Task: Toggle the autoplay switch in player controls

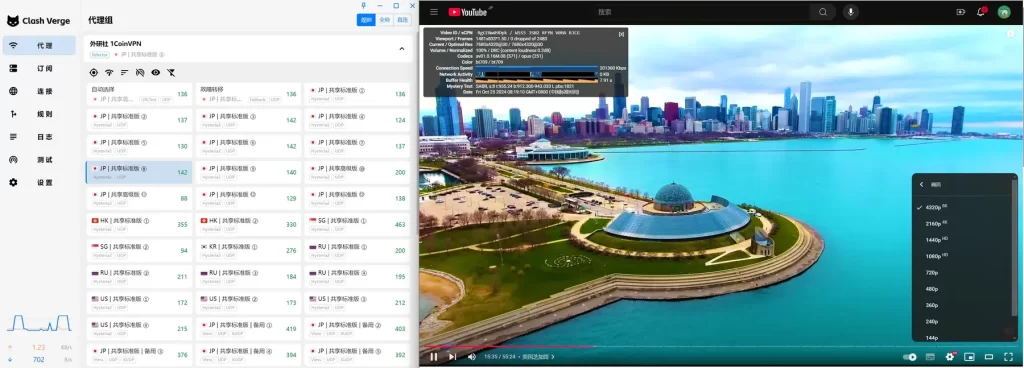Action: 910,357
